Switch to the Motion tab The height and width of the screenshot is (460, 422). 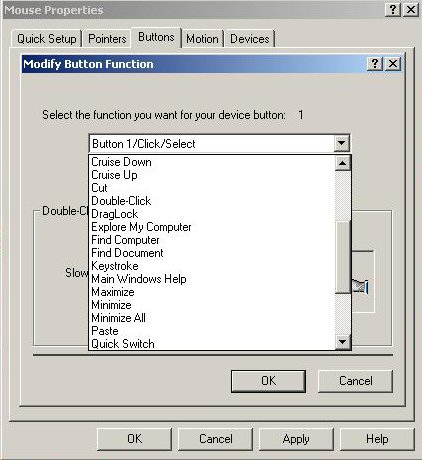[x=202, y=39]
